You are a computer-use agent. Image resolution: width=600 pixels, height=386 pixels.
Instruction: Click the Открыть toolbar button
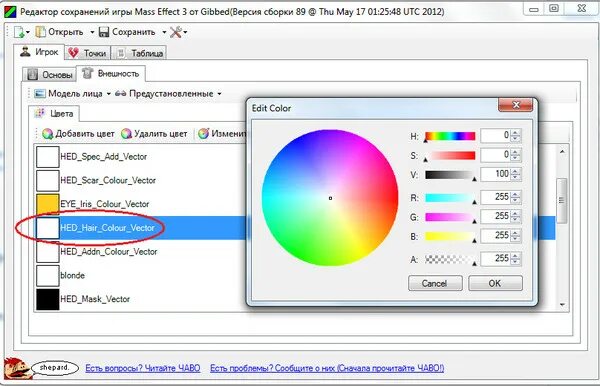(60, 32)
